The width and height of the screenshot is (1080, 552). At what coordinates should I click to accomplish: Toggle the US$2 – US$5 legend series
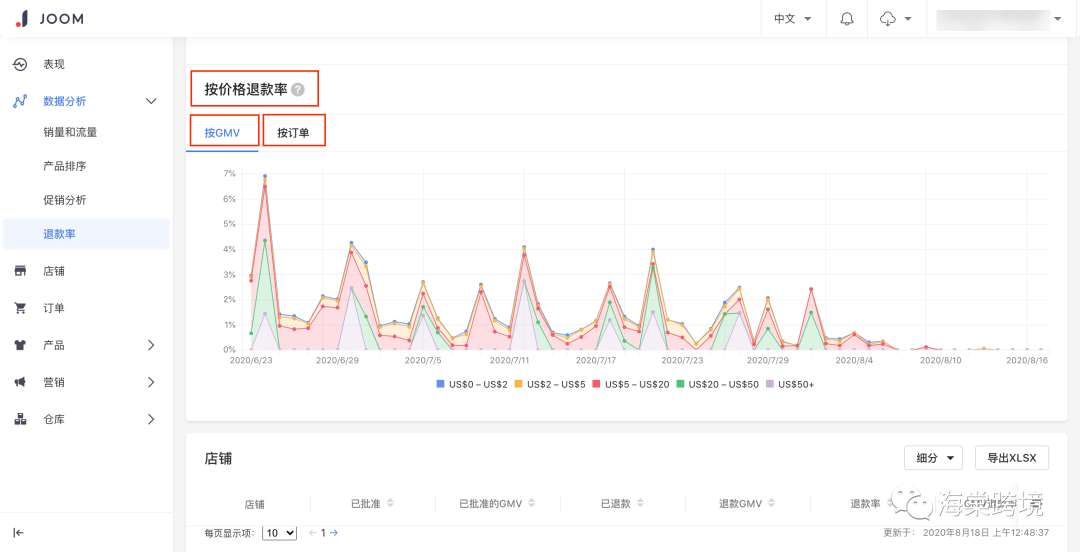click(x=550, y=384)
